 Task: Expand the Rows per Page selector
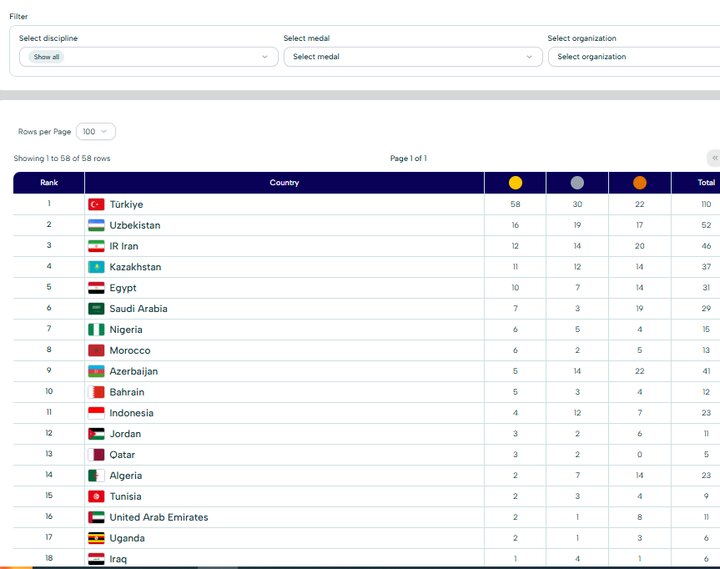(96, 132)
